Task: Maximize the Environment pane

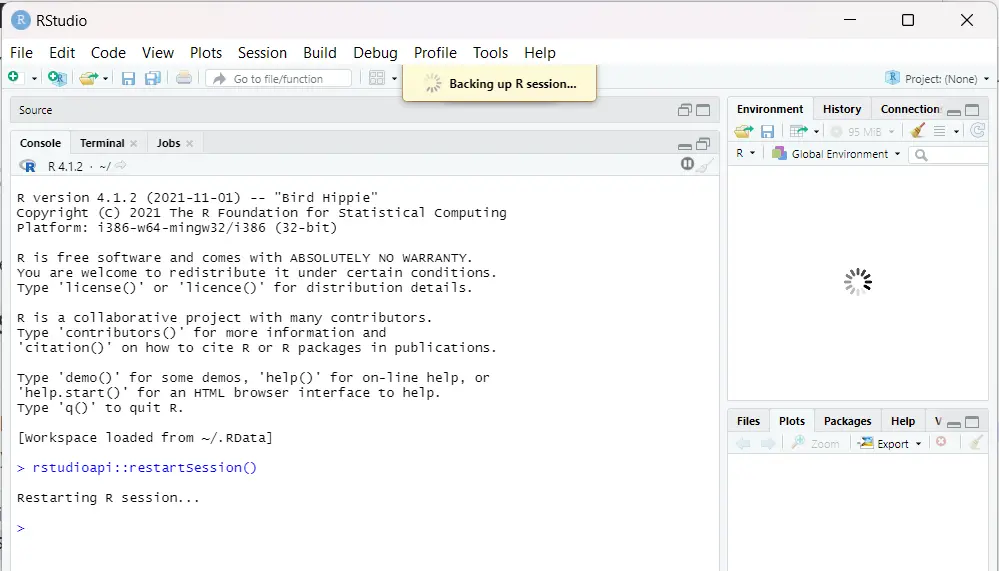Action: [972, 110]
